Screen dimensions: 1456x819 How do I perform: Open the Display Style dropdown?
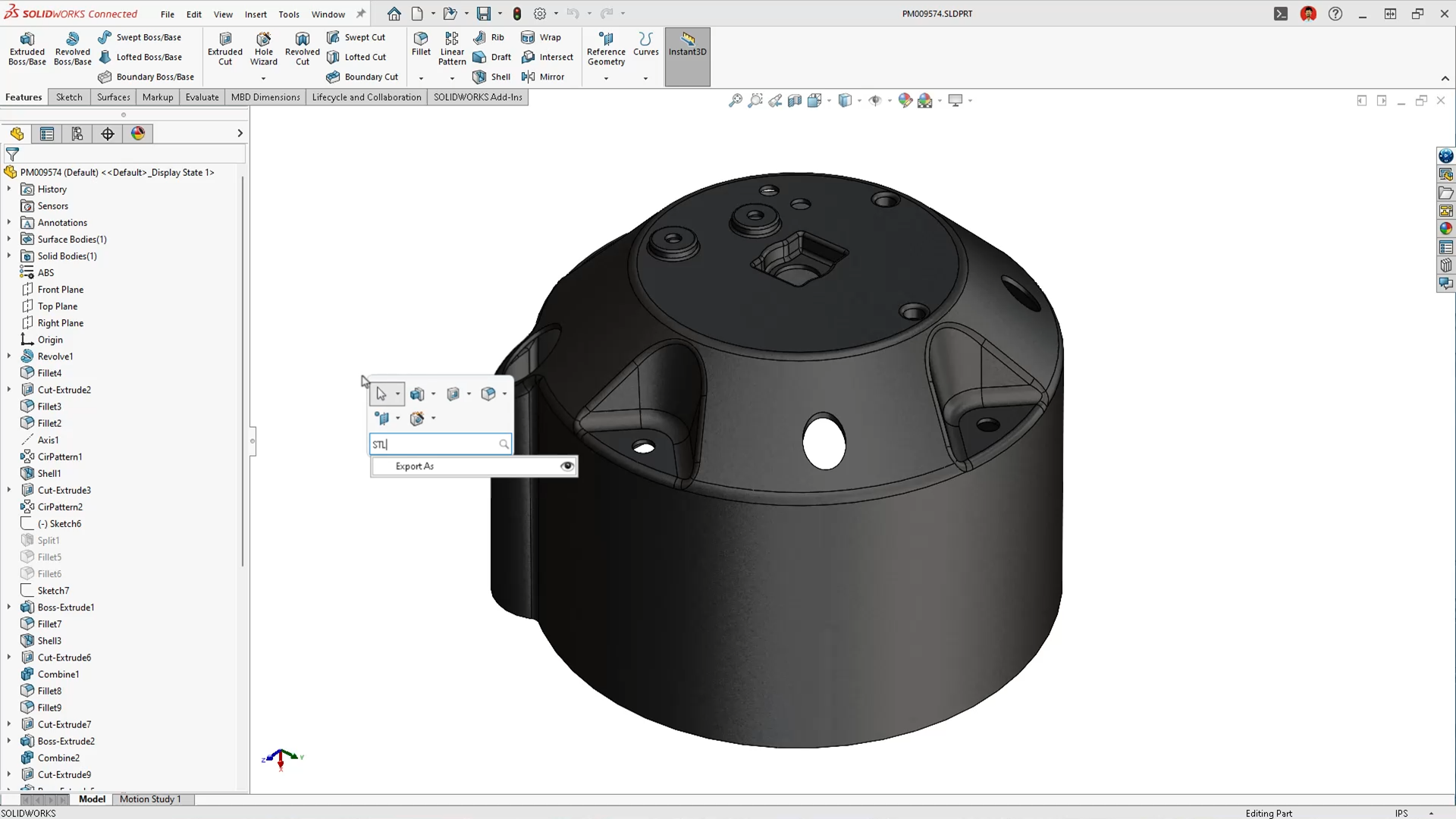pos(858,99)
